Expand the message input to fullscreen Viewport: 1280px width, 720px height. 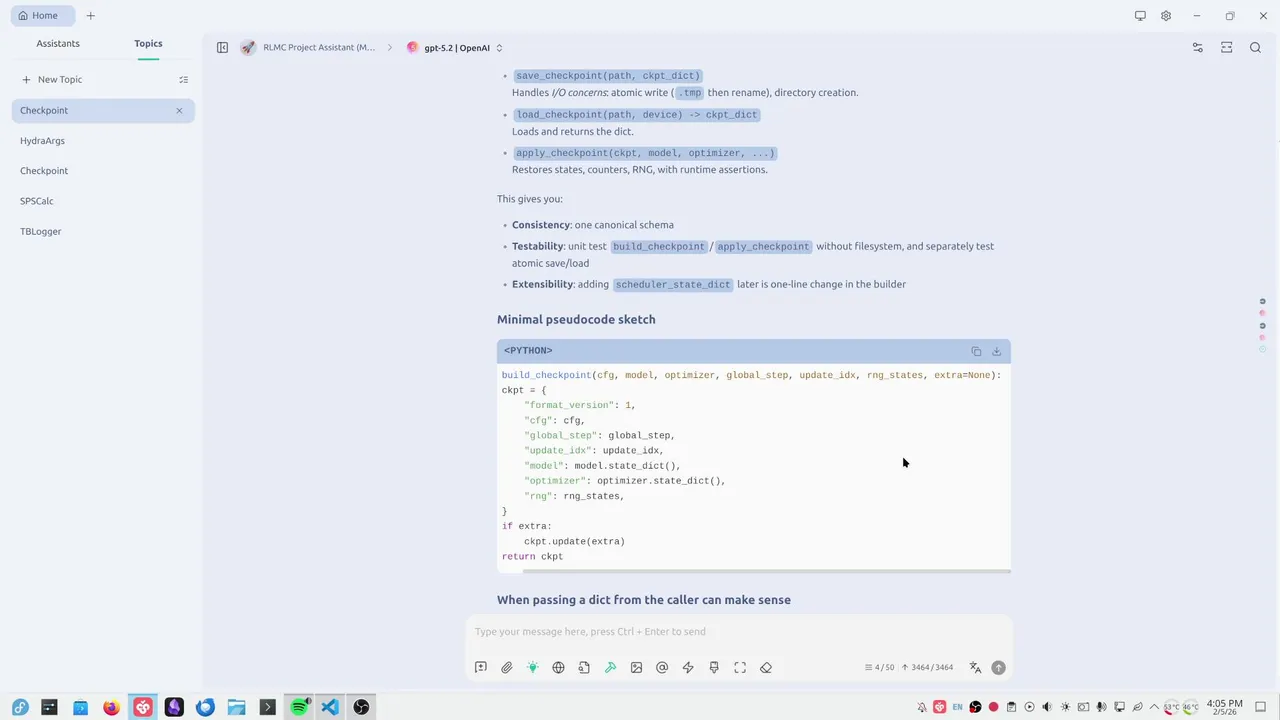(x=740, y=668)
